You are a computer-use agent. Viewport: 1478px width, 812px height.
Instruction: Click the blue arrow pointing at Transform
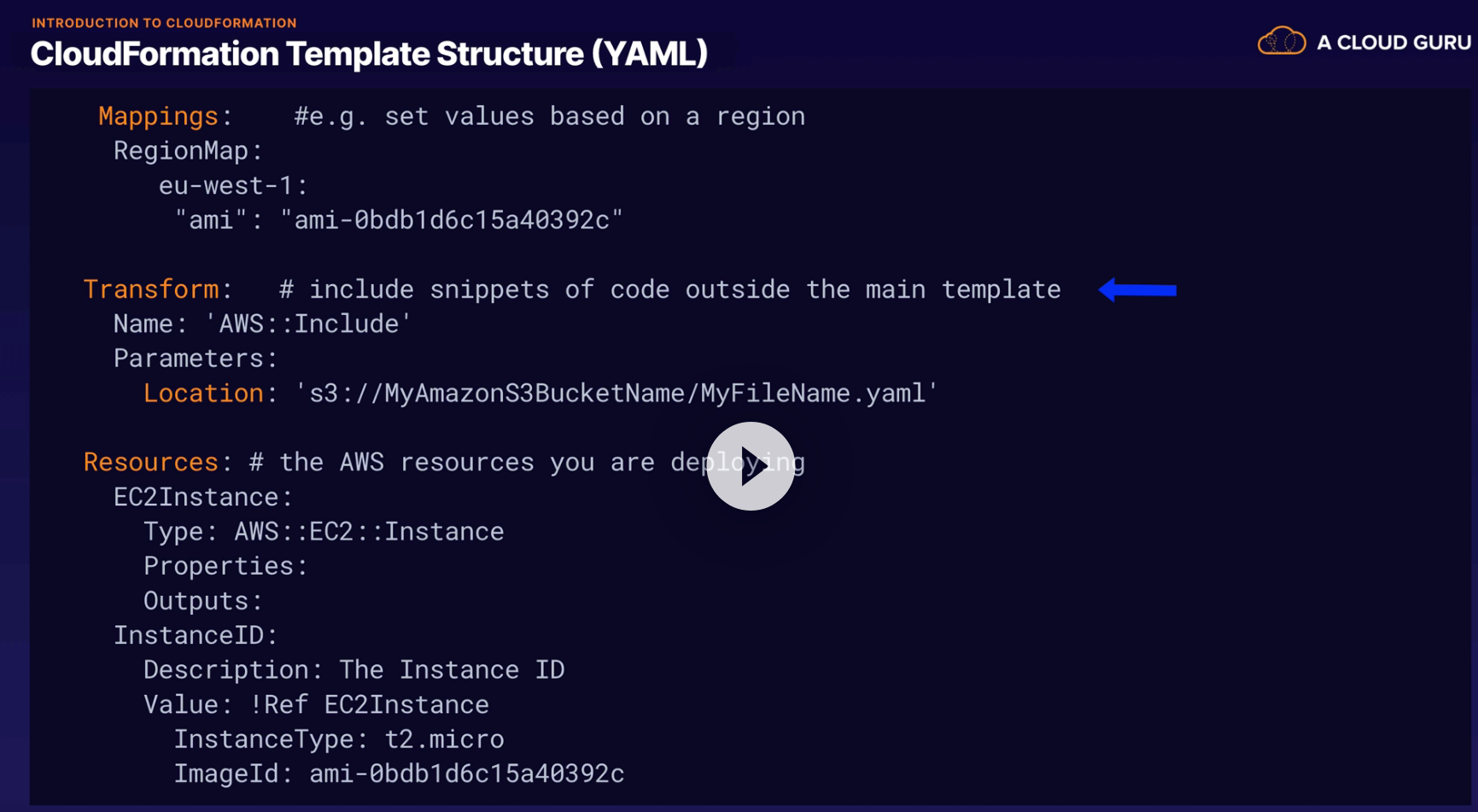(x=1137, y=290)
